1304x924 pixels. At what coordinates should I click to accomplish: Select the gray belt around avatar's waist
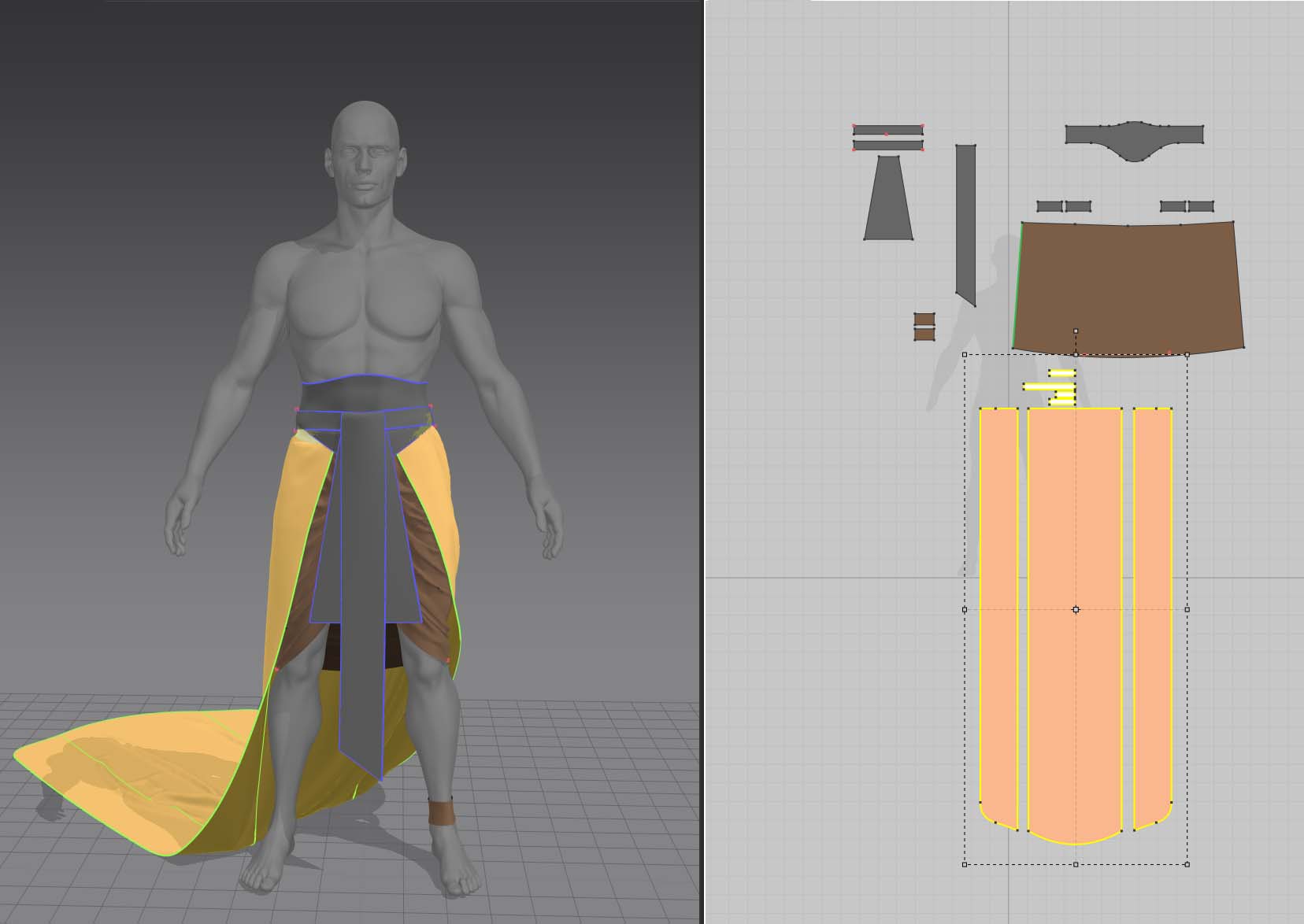[x=363, y=394]
